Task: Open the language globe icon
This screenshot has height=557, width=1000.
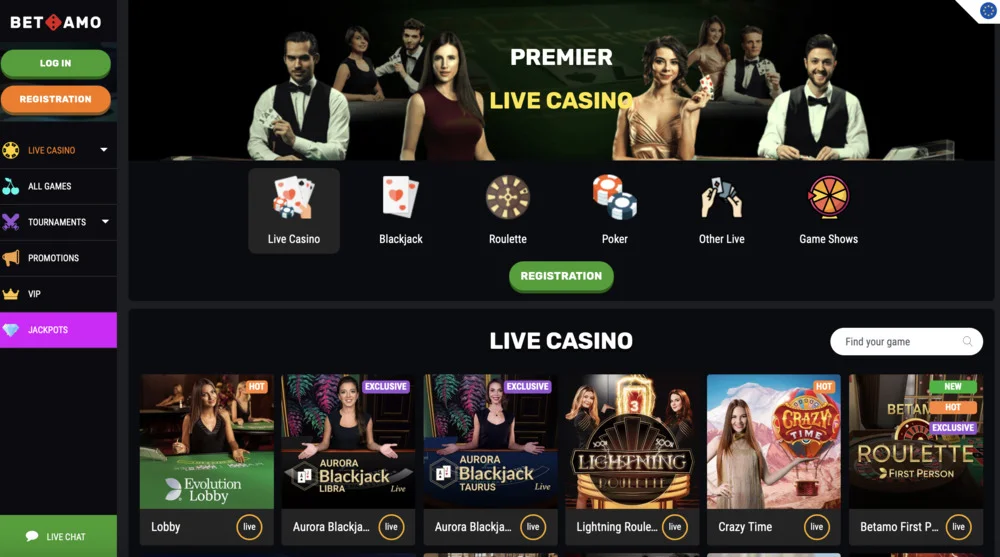Action: coord(988,10)
